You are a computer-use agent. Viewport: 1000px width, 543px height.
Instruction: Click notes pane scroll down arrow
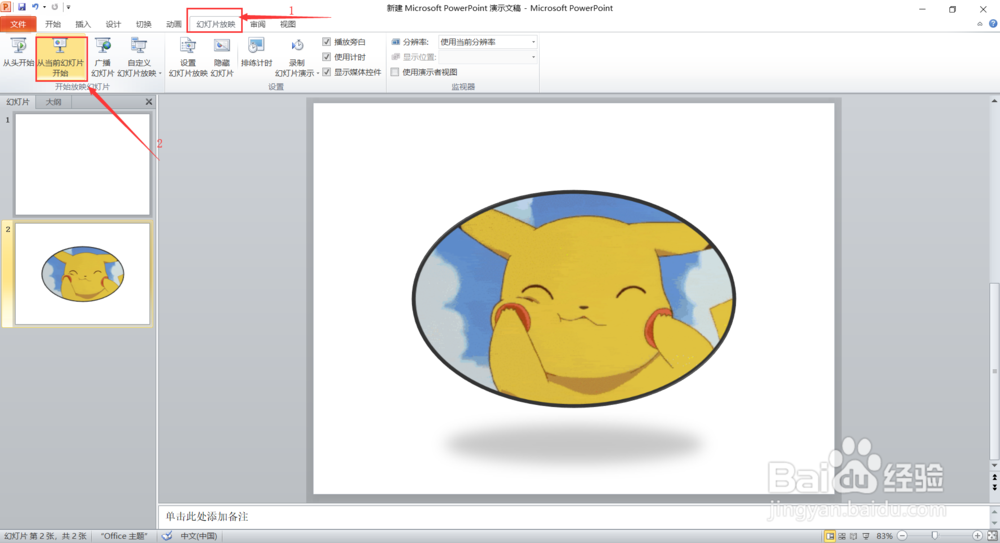(994, 523)
